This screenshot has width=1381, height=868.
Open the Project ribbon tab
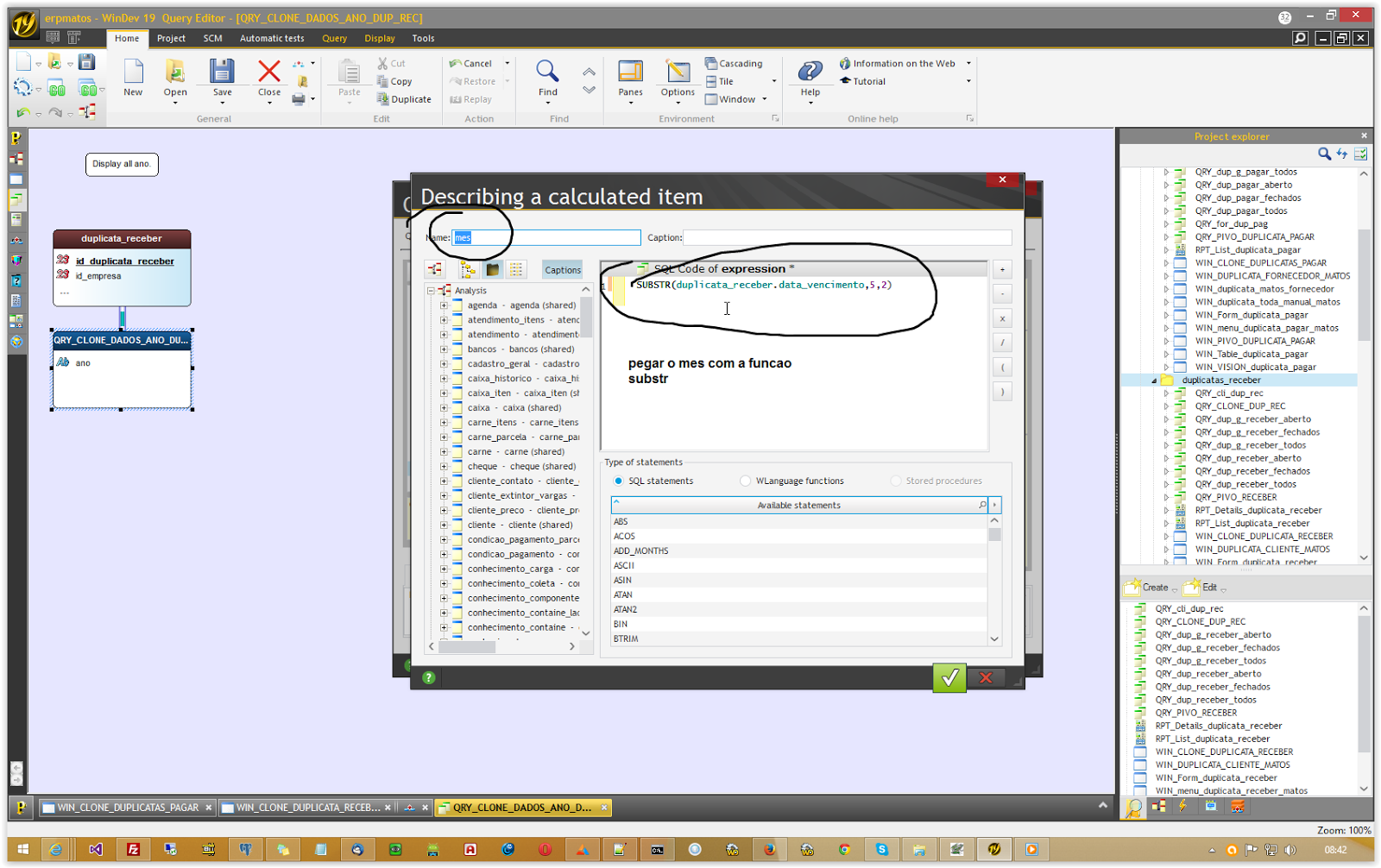(x=171, y=38)
